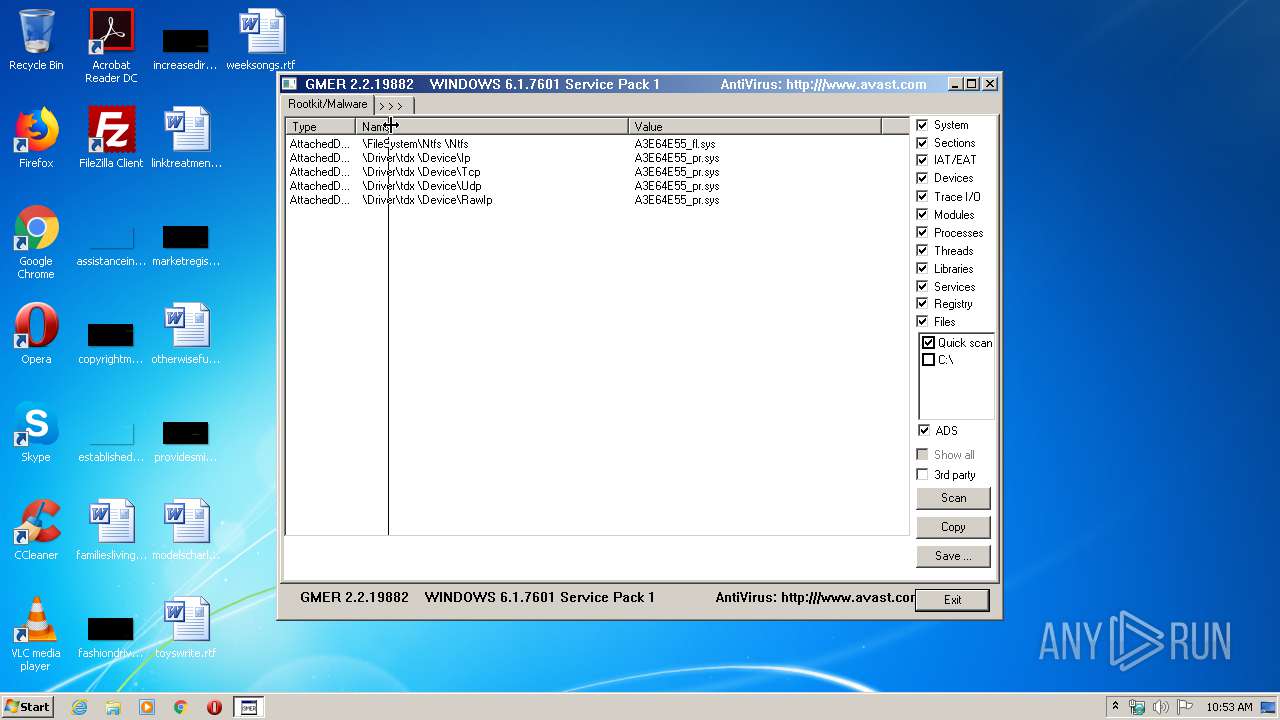Sort by the Name column header
This screenshot has width=1280, height=720.
click(x=492, y=126)
